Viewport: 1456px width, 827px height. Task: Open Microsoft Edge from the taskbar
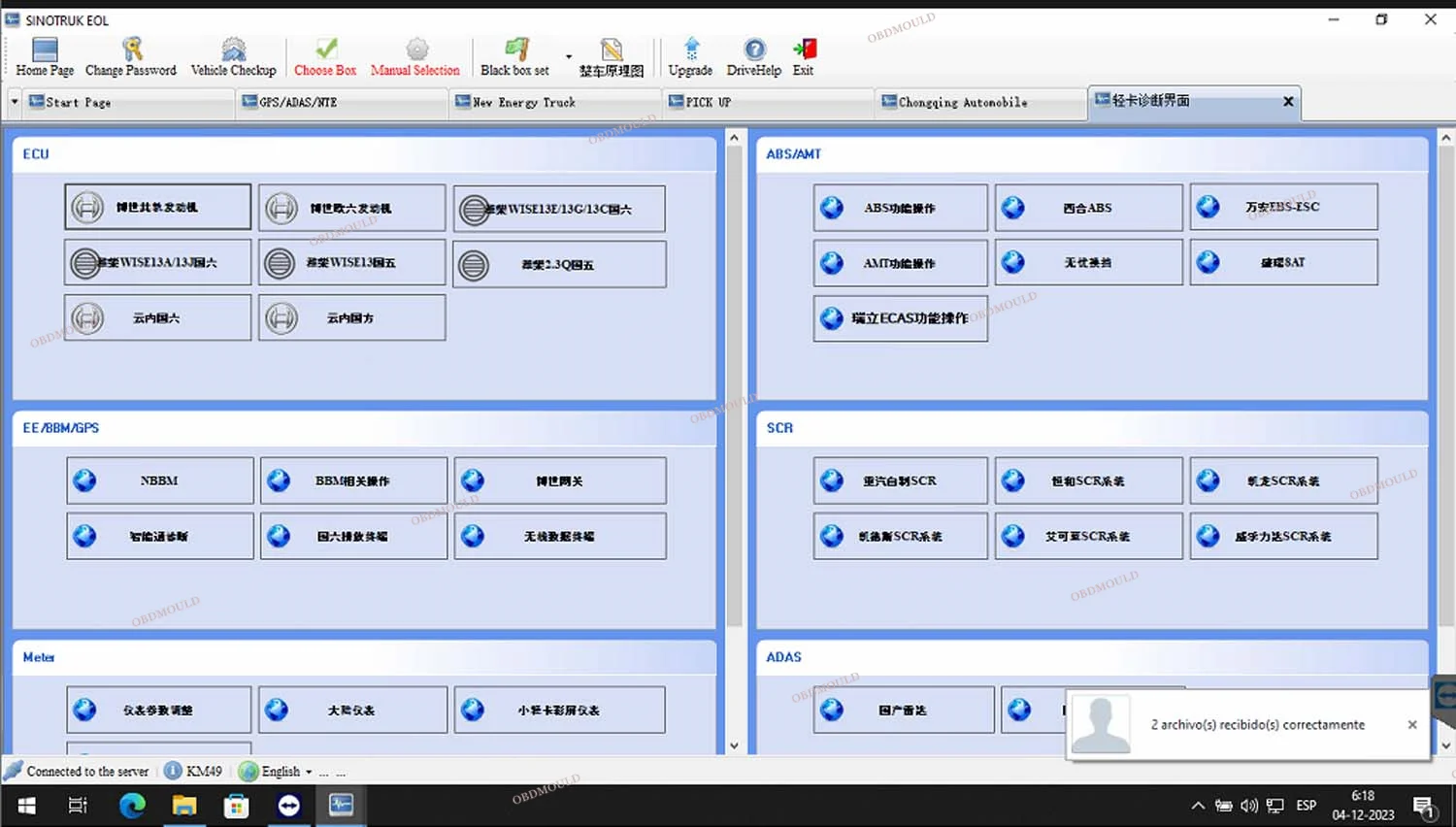point(133,805)
